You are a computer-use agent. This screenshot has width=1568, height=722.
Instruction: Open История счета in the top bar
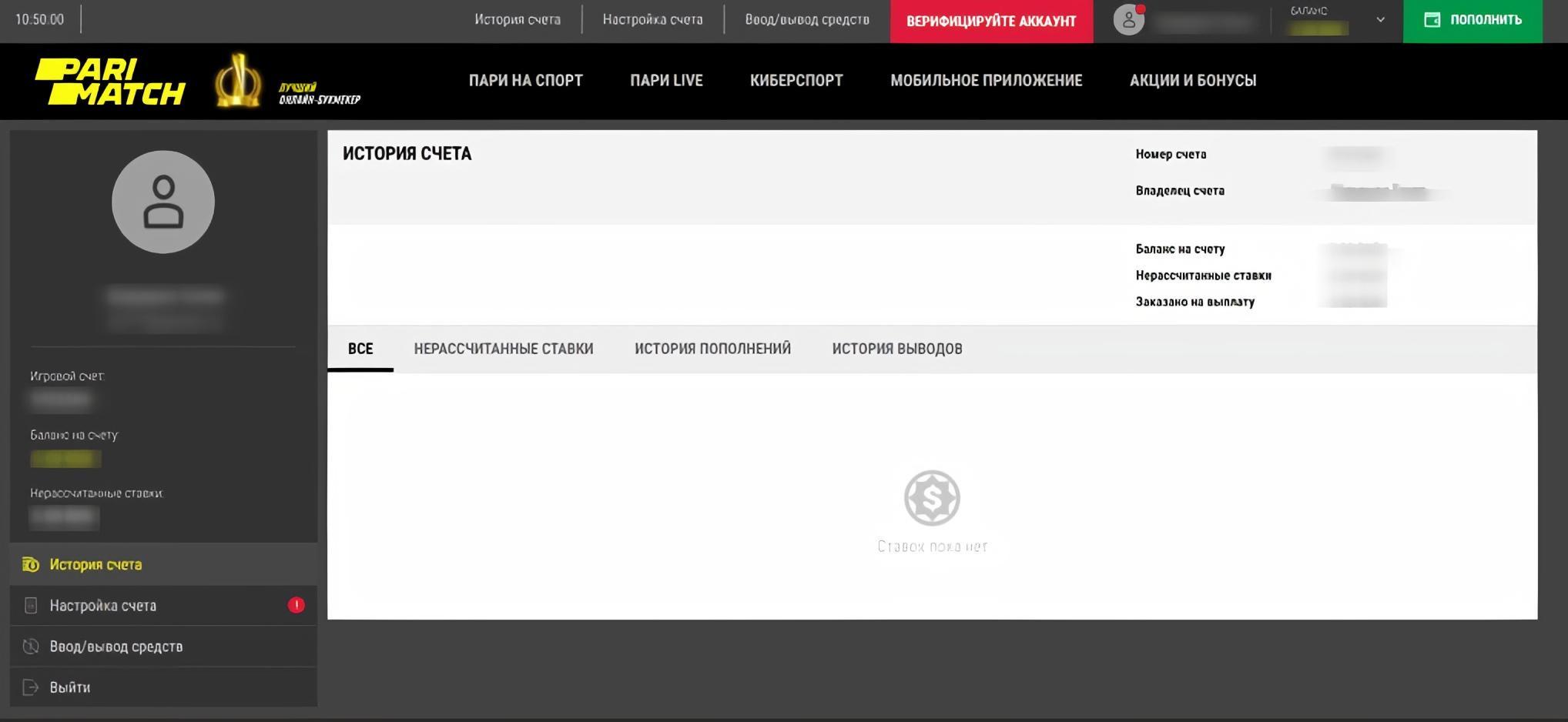click(518, 19)
